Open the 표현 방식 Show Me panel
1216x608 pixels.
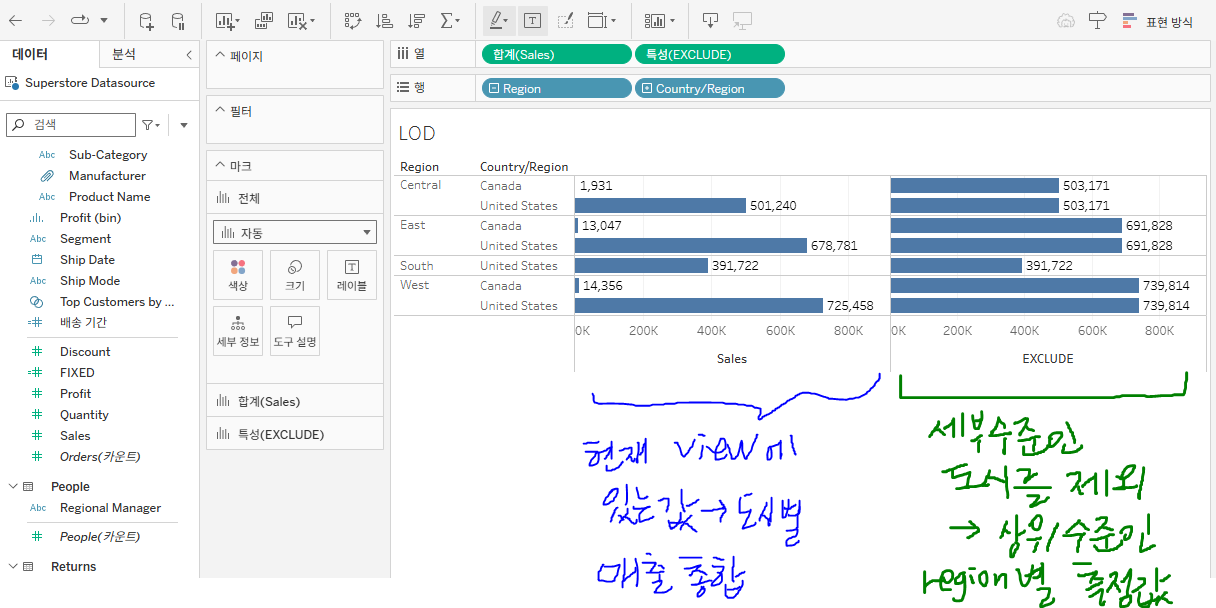(x=1158, y=20)
